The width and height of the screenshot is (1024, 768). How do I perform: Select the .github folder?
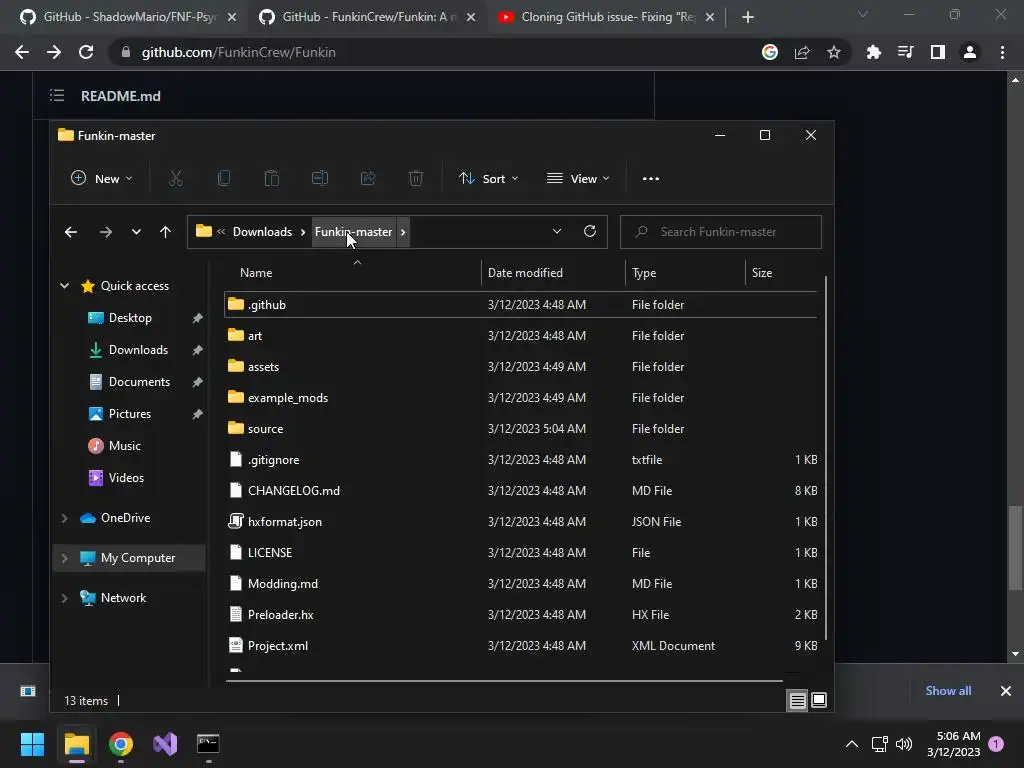tap(520, 304)
